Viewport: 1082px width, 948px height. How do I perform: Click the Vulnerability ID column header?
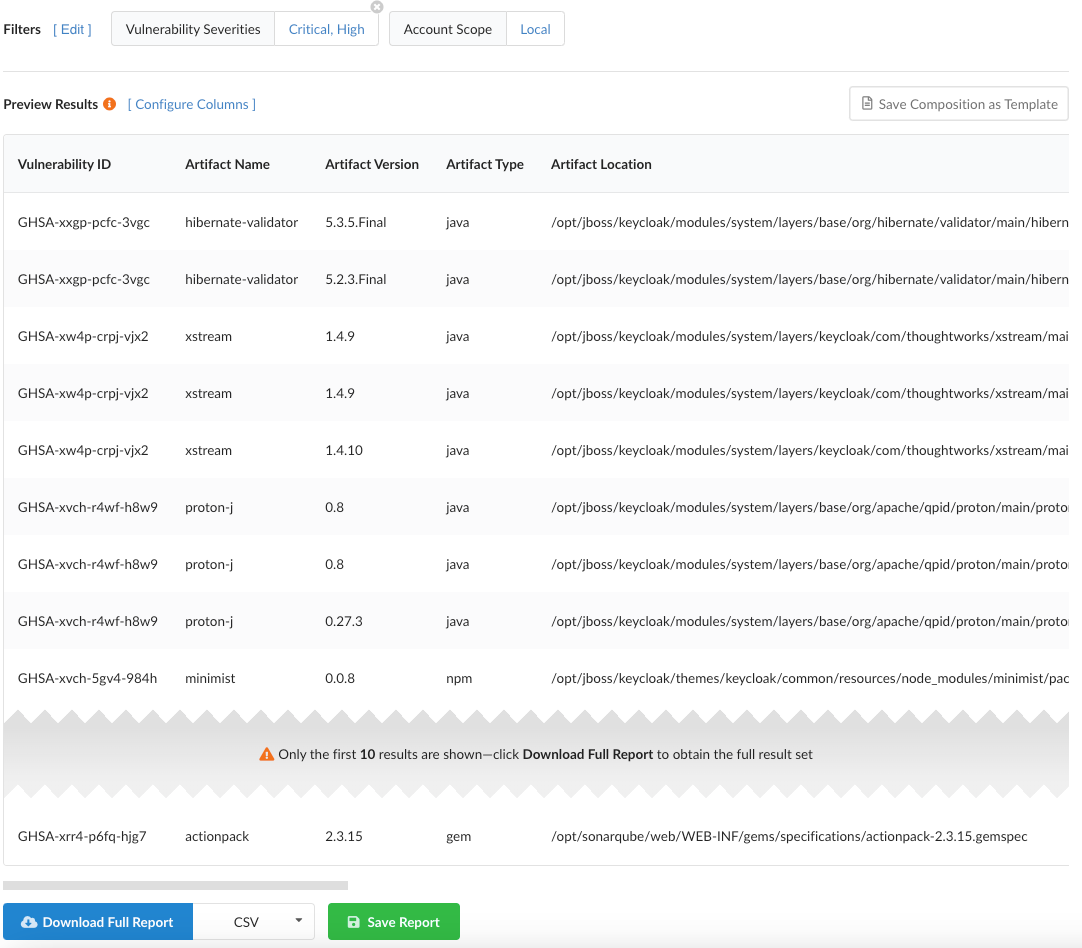click(x=64, y=164)
